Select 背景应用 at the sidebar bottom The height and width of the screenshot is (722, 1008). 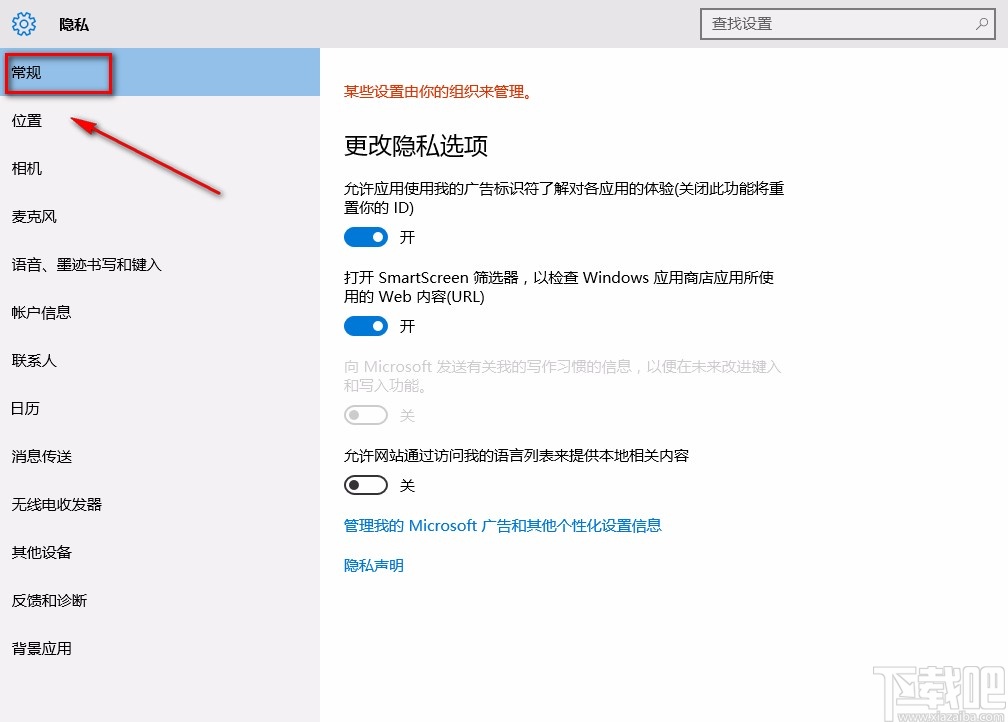[41, 648]
